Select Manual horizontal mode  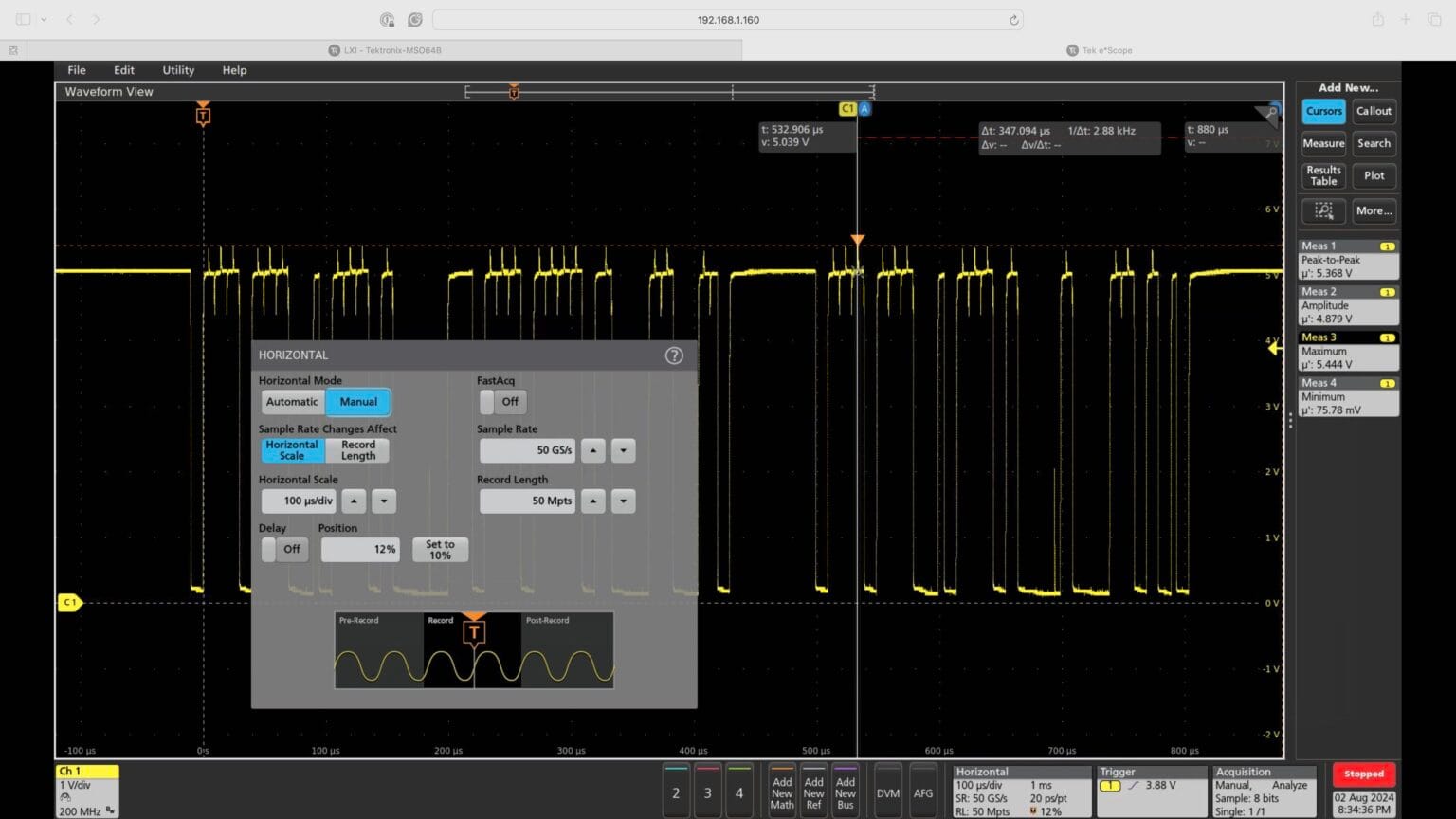358,402
